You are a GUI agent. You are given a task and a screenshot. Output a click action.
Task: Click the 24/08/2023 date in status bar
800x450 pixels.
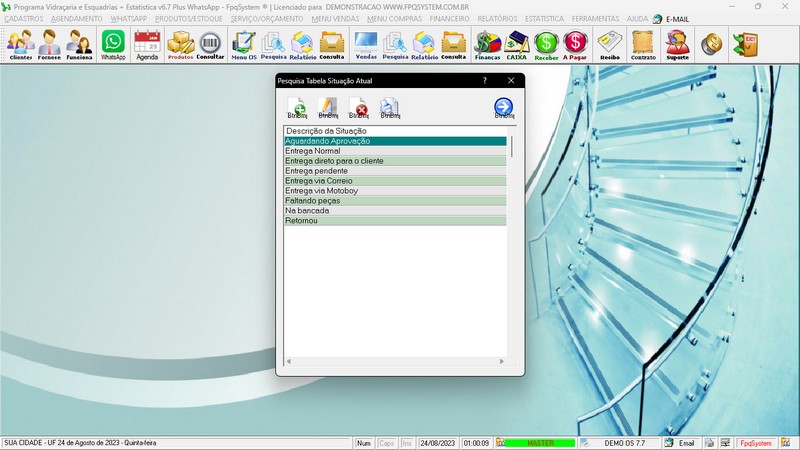coord(437,443)
